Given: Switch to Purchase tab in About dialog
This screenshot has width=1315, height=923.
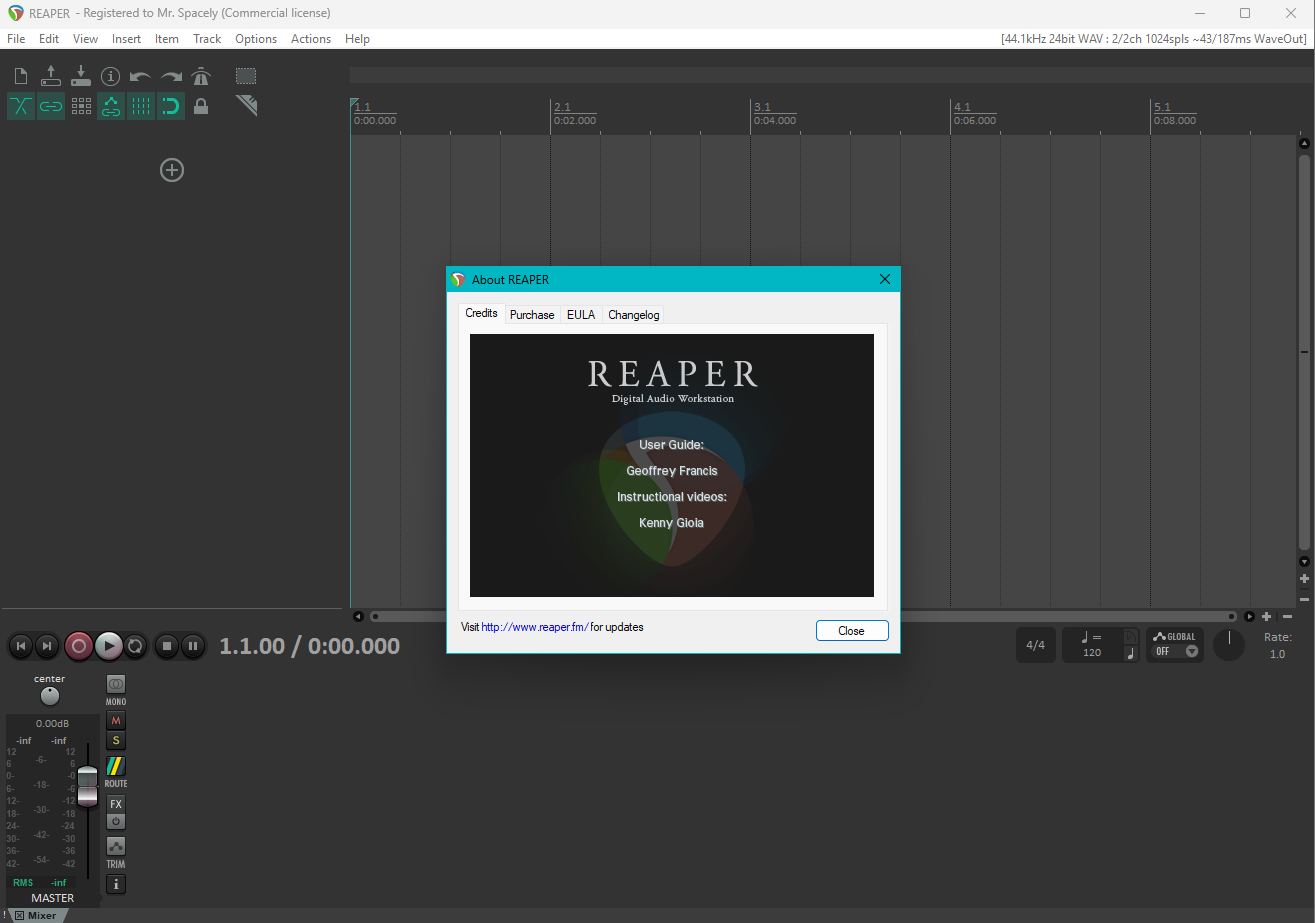Looking at the screenshot, I should click(x=532, y=315).
